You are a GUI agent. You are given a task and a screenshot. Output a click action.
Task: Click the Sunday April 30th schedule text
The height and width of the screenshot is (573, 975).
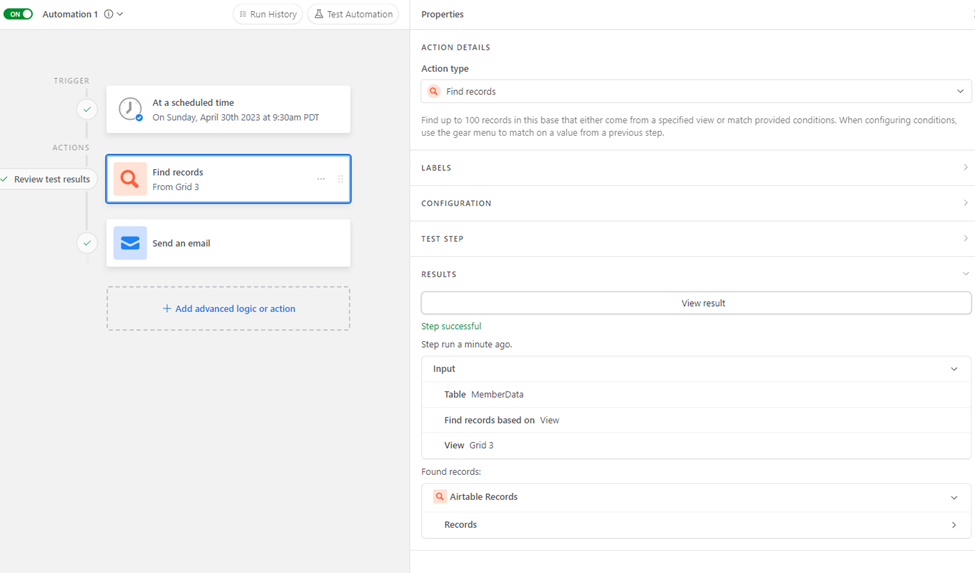[x=236, y=117]
